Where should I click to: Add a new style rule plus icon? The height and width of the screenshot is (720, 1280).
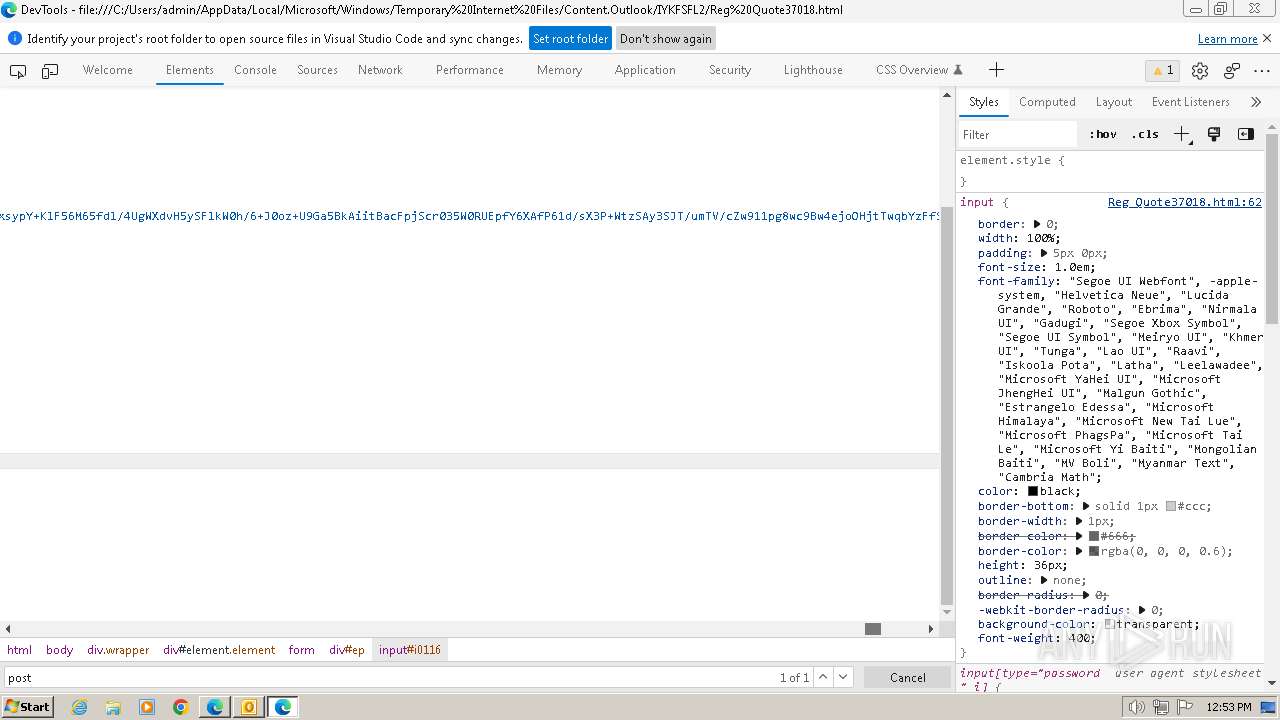[x=1182, y=134]
